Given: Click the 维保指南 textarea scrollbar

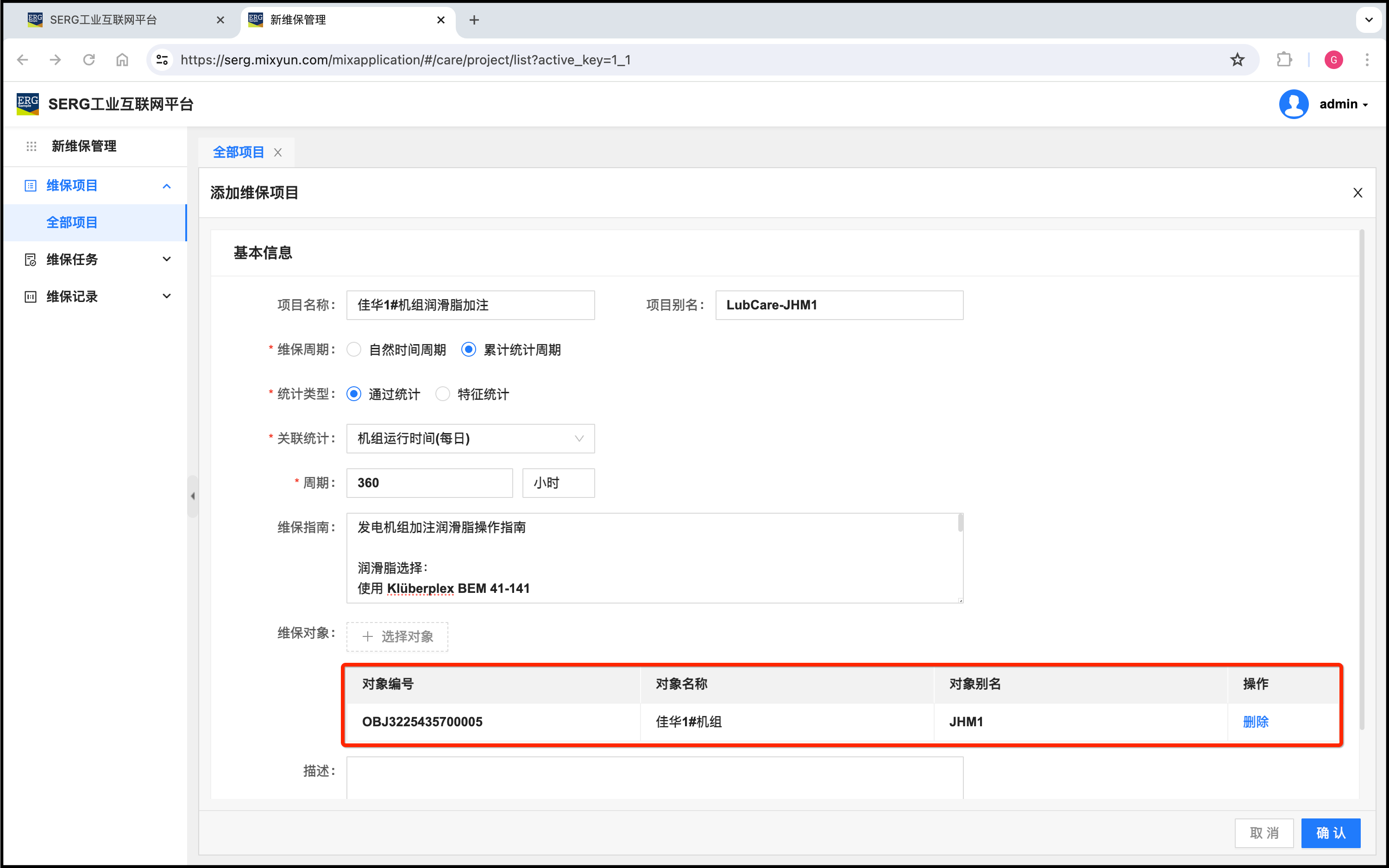Looking at the screenshot, I should tap(960, 523).
